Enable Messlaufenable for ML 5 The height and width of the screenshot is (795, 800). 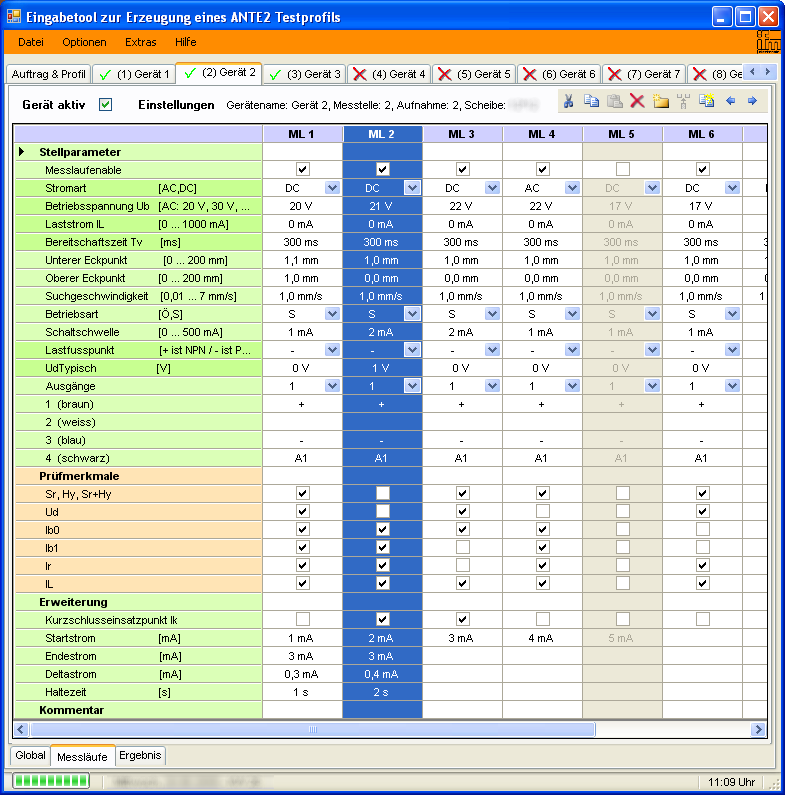click(x=622, y=169)
